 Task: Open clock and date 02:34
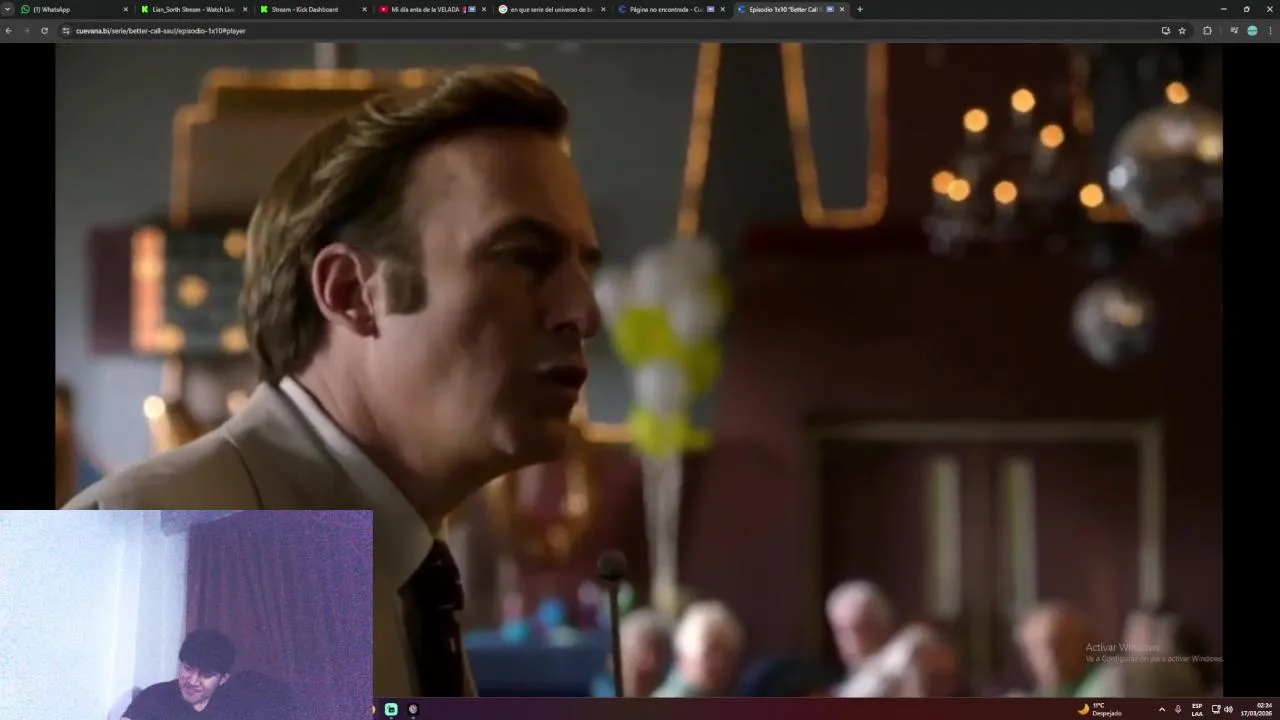(1257, 709)
